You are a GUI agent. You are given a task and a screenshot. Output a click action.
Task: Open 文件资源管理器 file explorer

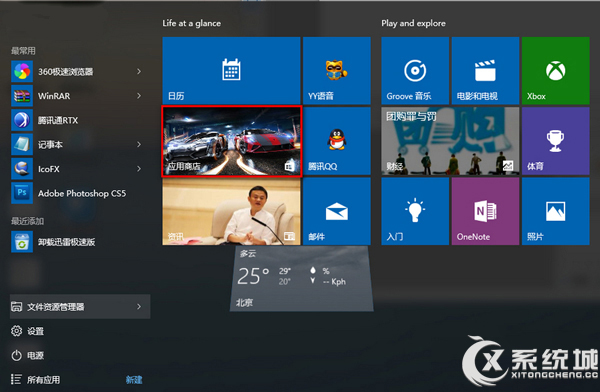click(x=80, y=307)
